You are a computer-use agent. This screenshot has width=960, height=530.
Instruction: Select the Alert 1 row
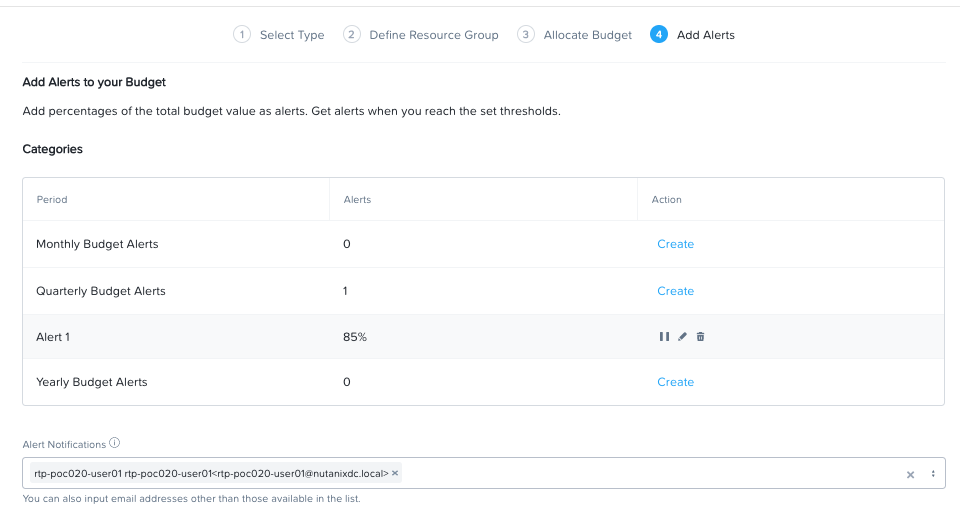pyautogui.click(x=484, y=337)
